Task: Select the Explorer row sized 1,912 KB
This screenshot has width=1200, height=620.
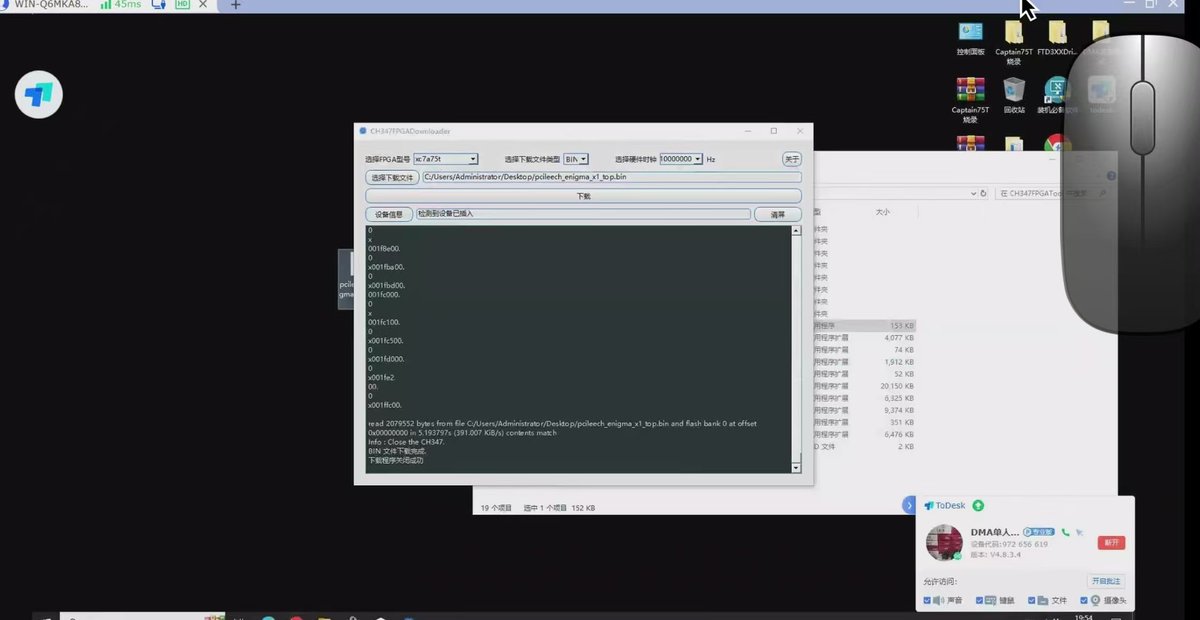Action: point(863,362)
